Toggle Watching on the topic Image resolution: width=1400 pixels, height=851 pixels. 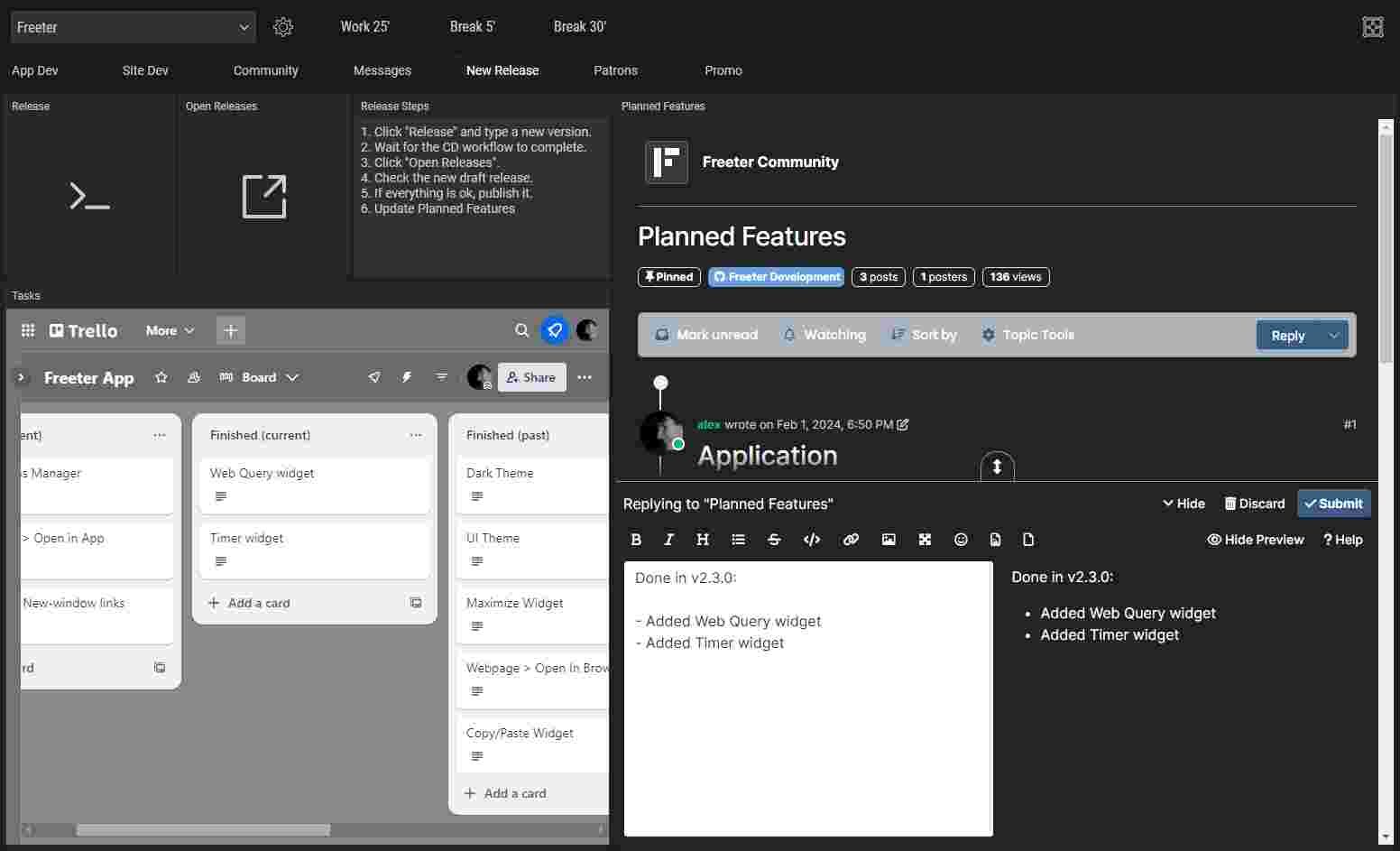(824, 335)
